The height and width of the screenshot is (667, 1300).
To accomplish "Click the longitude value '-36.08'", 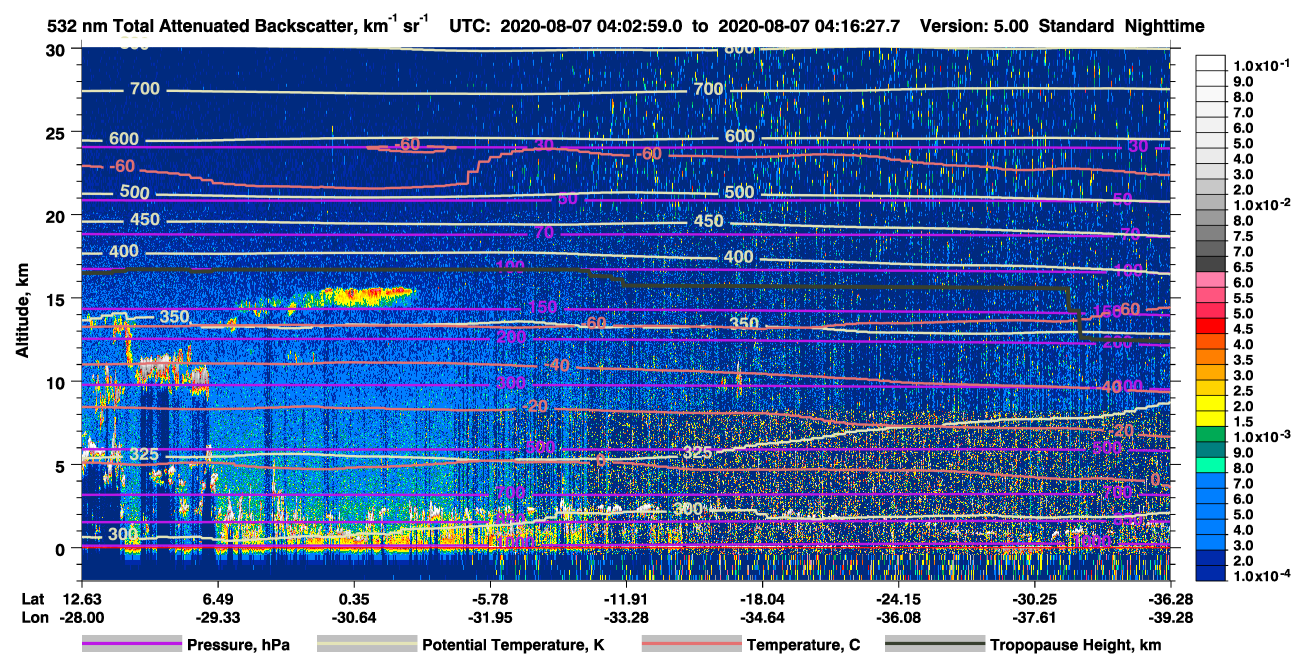I will pyautogui.click(x=899, y=617).
